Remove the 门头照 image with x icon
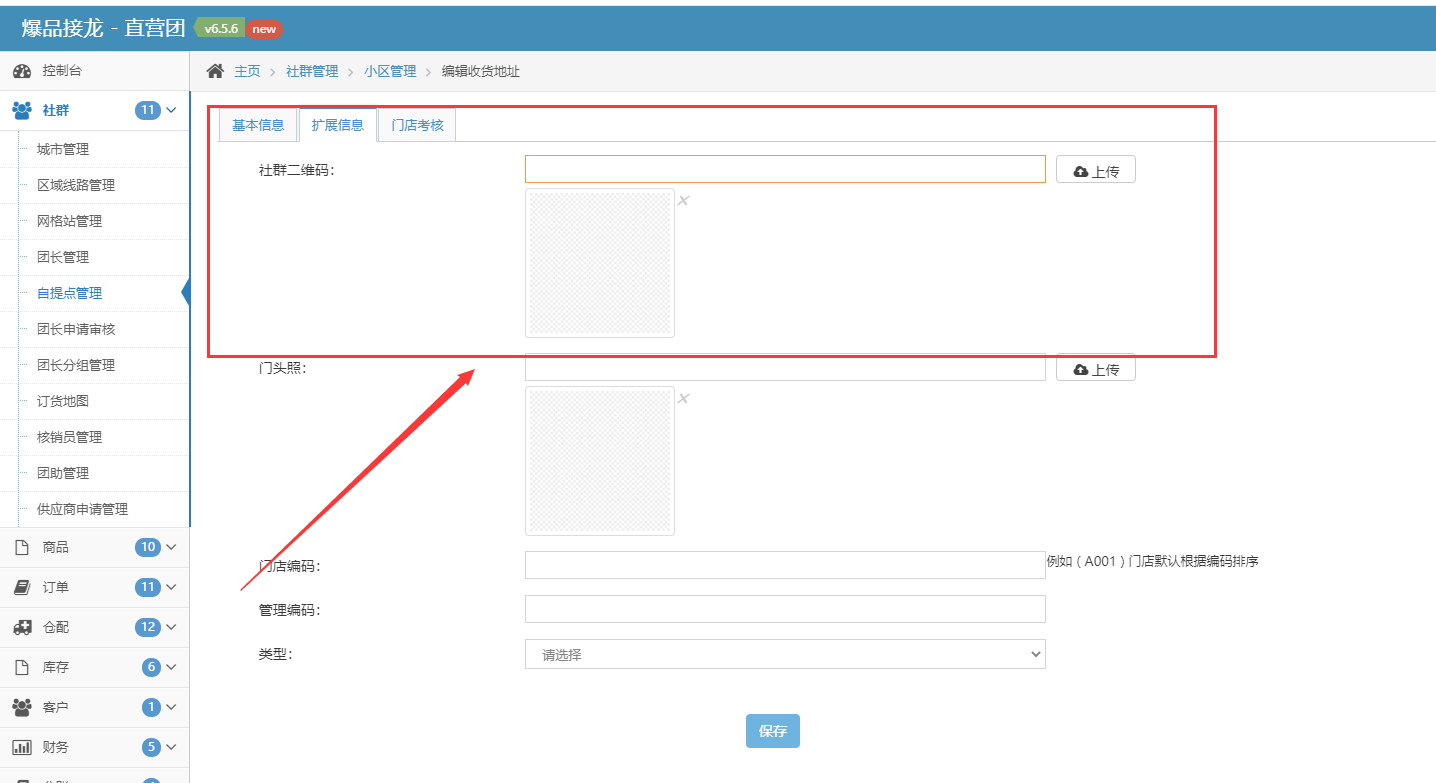 point(684,398)
